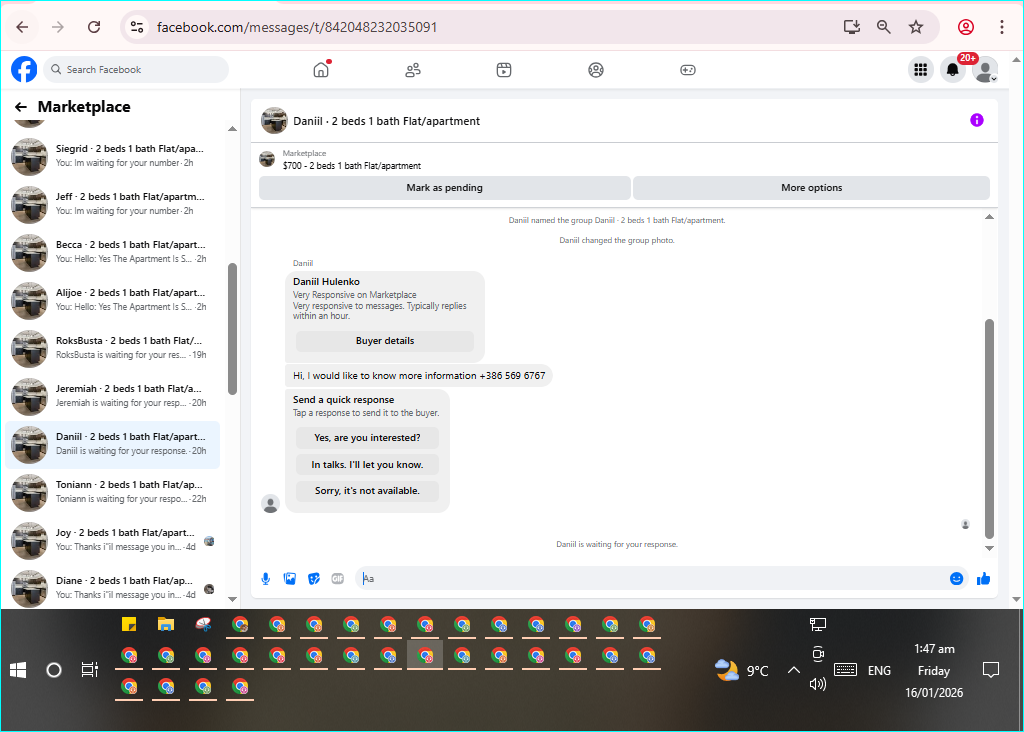
Task: Open the emoji picker icon
Action: (956, 579)
